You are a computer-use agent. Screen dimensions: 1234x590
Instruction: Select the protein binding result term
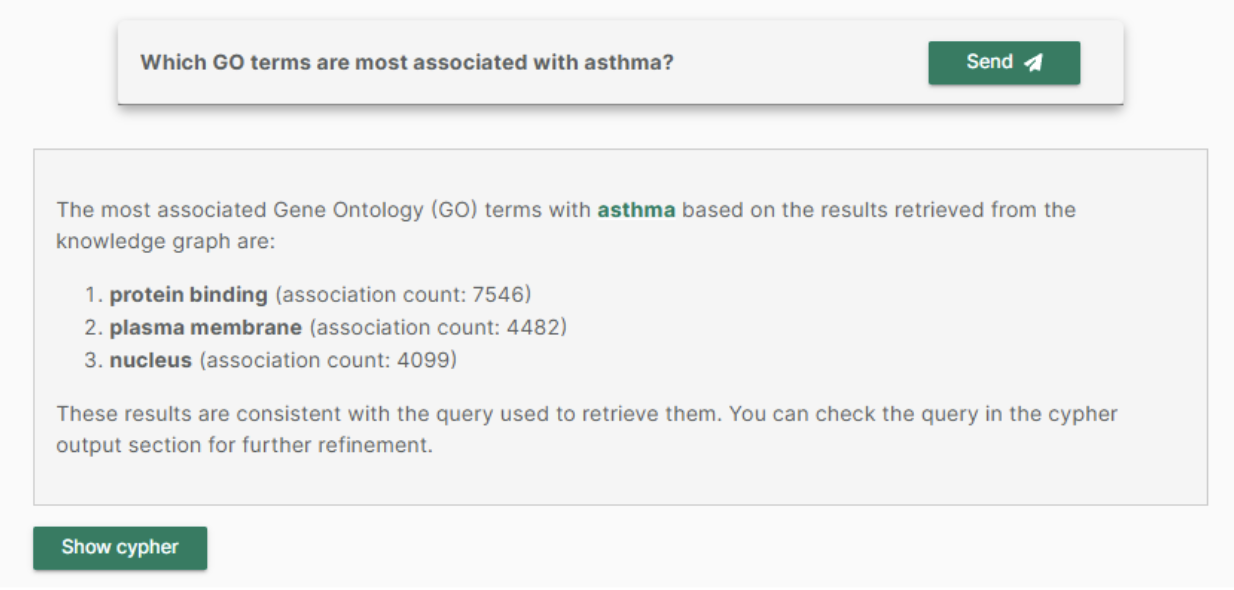tap(189, 295)
